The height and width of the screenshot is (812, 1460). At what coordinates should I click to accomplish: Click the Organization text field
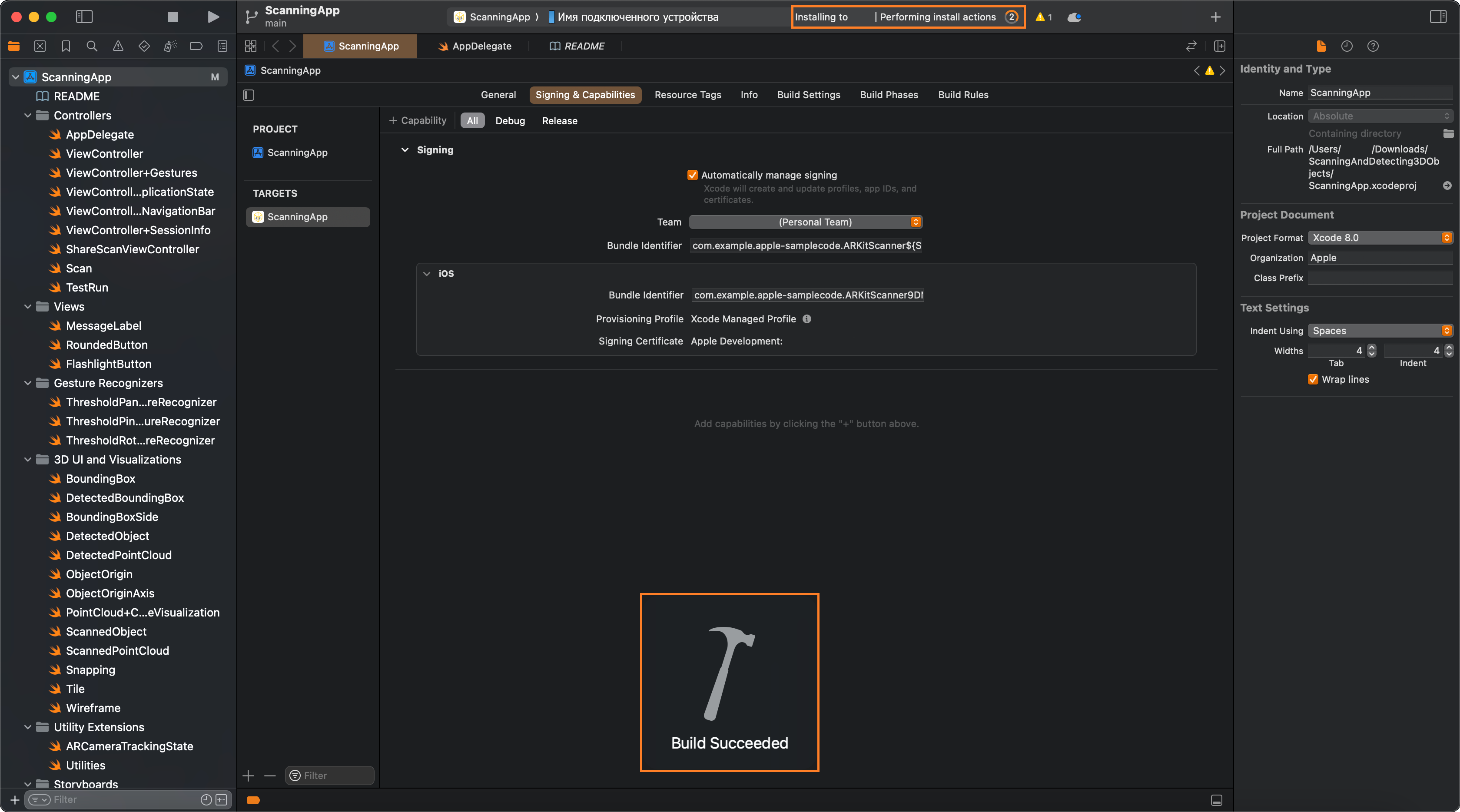click(x=1380, y=258)
